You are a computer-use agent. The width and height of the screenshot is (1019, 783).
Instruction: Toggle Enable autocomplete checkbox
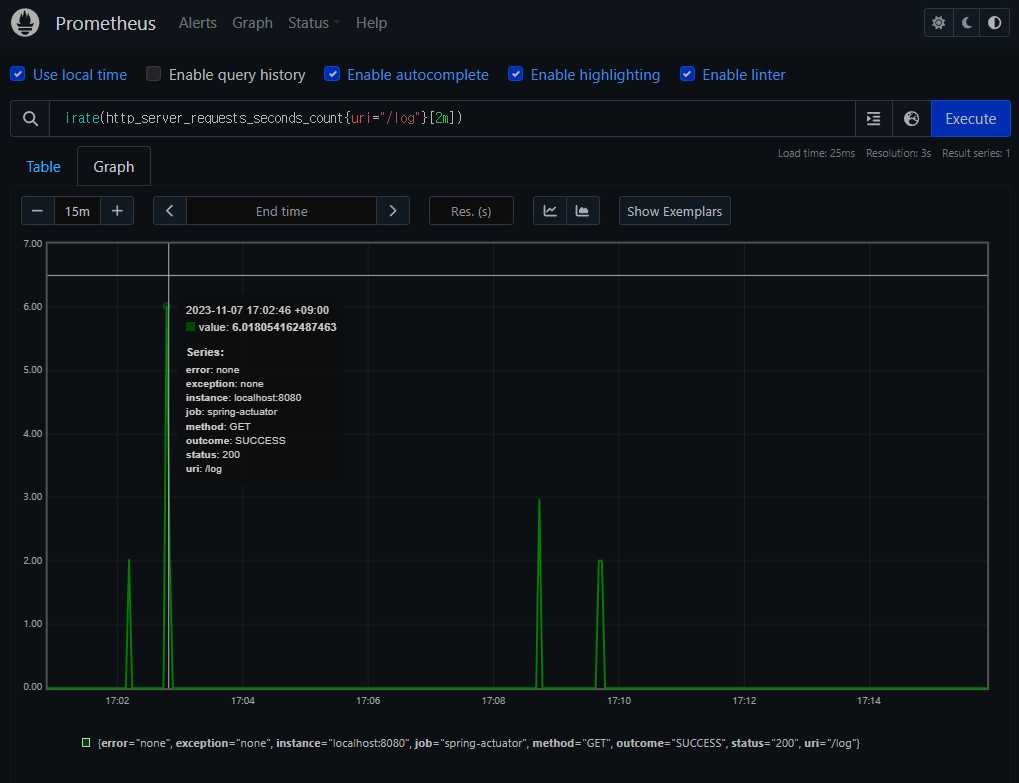(332, 74)
